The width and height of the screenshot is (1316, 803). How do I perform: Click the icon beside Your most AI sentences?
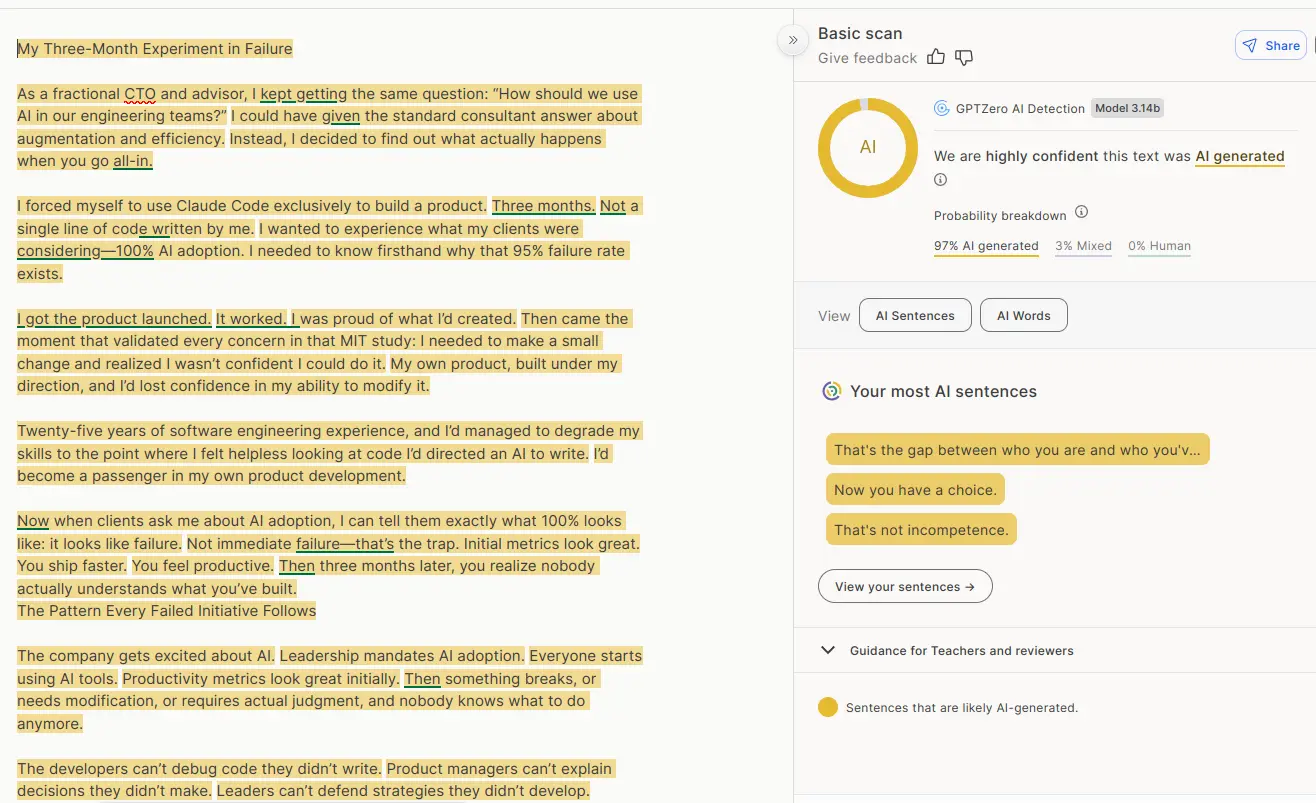(x=831, y=391)
